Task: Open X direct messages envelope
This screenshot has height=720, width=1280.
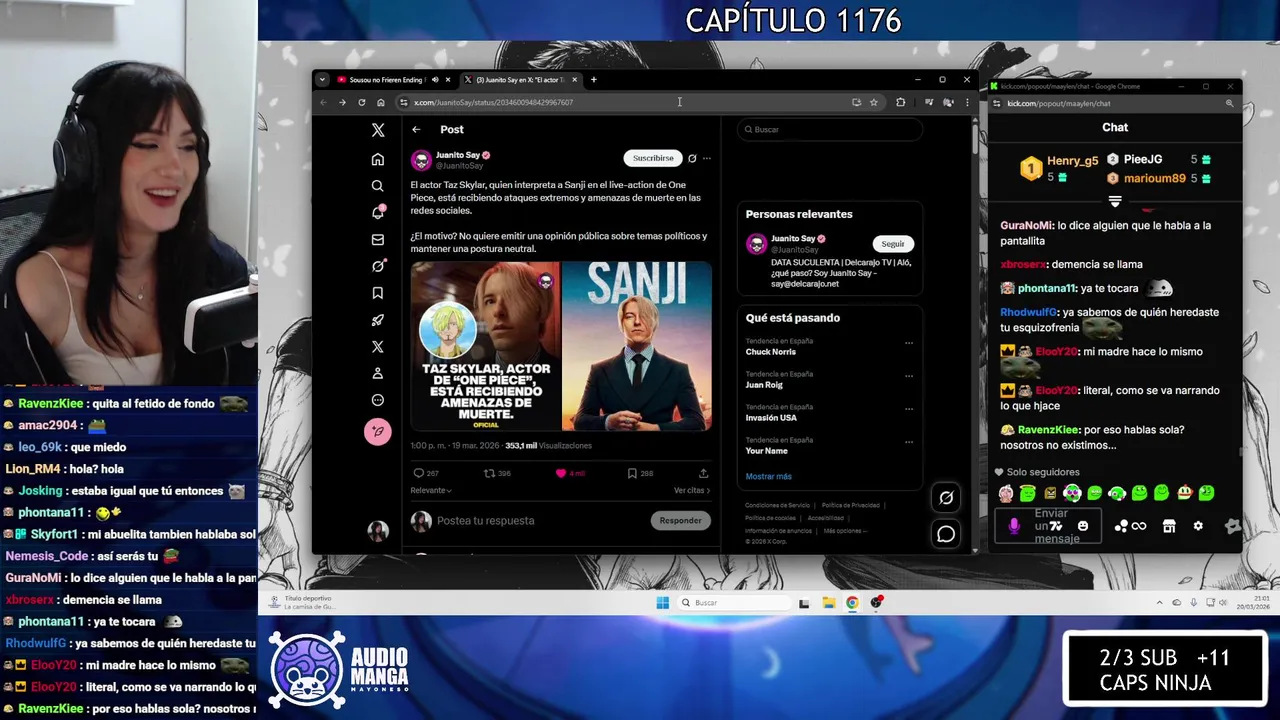Action: click(377, 239)
